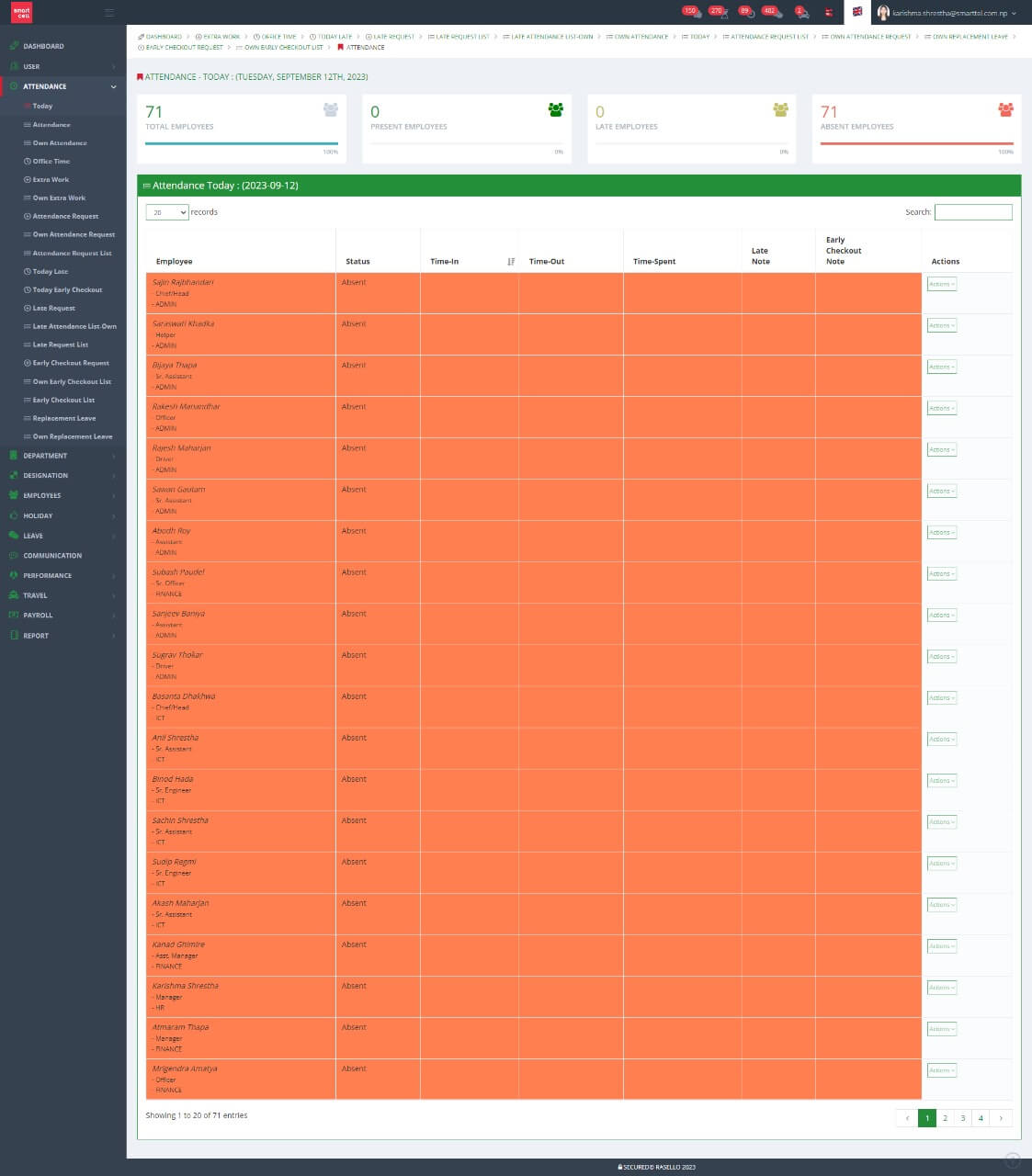Open the records-per-page dropdown

(x=167, y=212)
